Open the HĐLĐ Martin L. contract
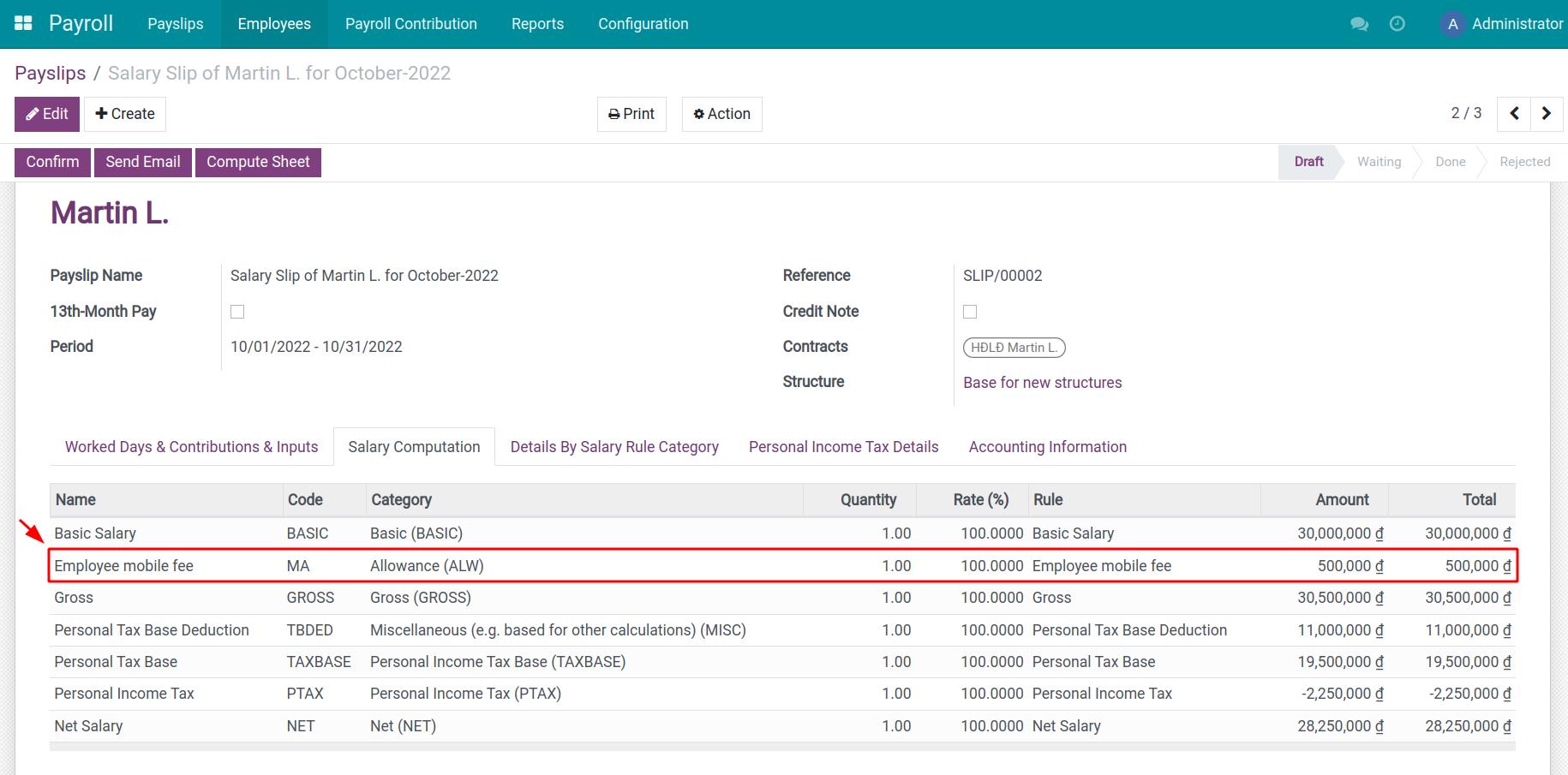 [1014, 347]
